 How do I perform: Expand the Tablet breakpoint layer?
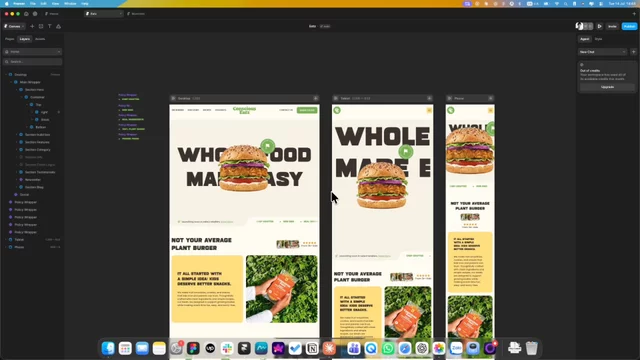pos(6,240)
